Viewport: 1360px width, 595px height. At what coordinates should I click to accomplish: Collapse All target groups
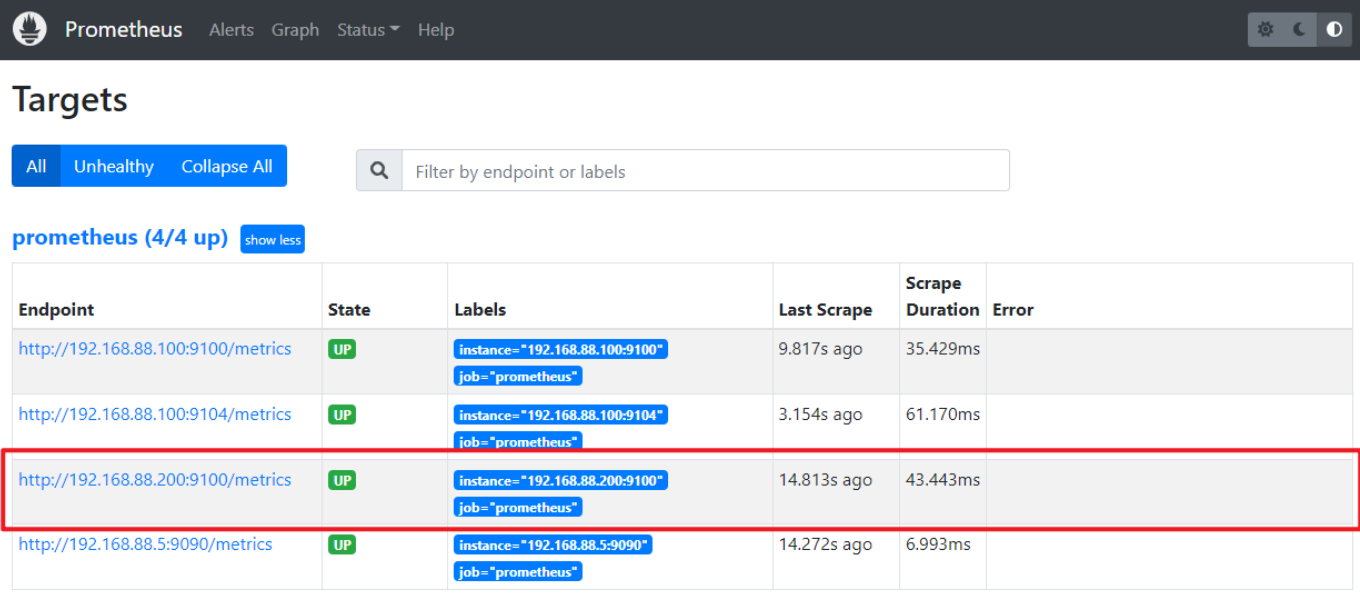[x=227, y=166]
